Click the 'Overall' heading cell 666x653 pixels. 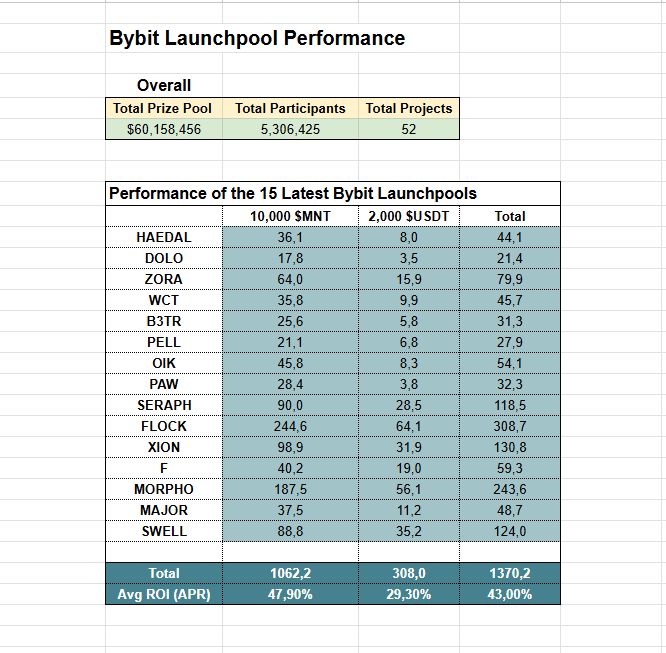(164, 85)
